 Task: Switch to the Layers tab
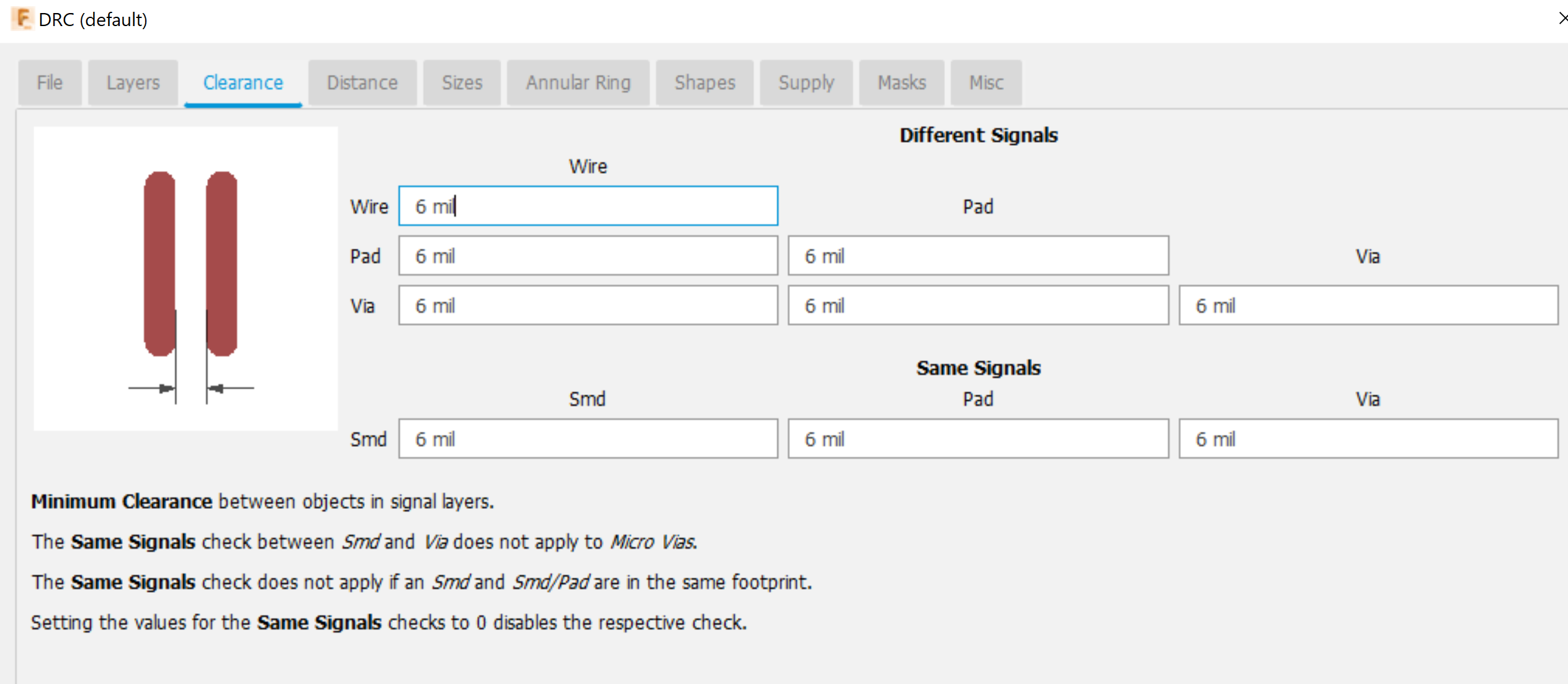133,83
